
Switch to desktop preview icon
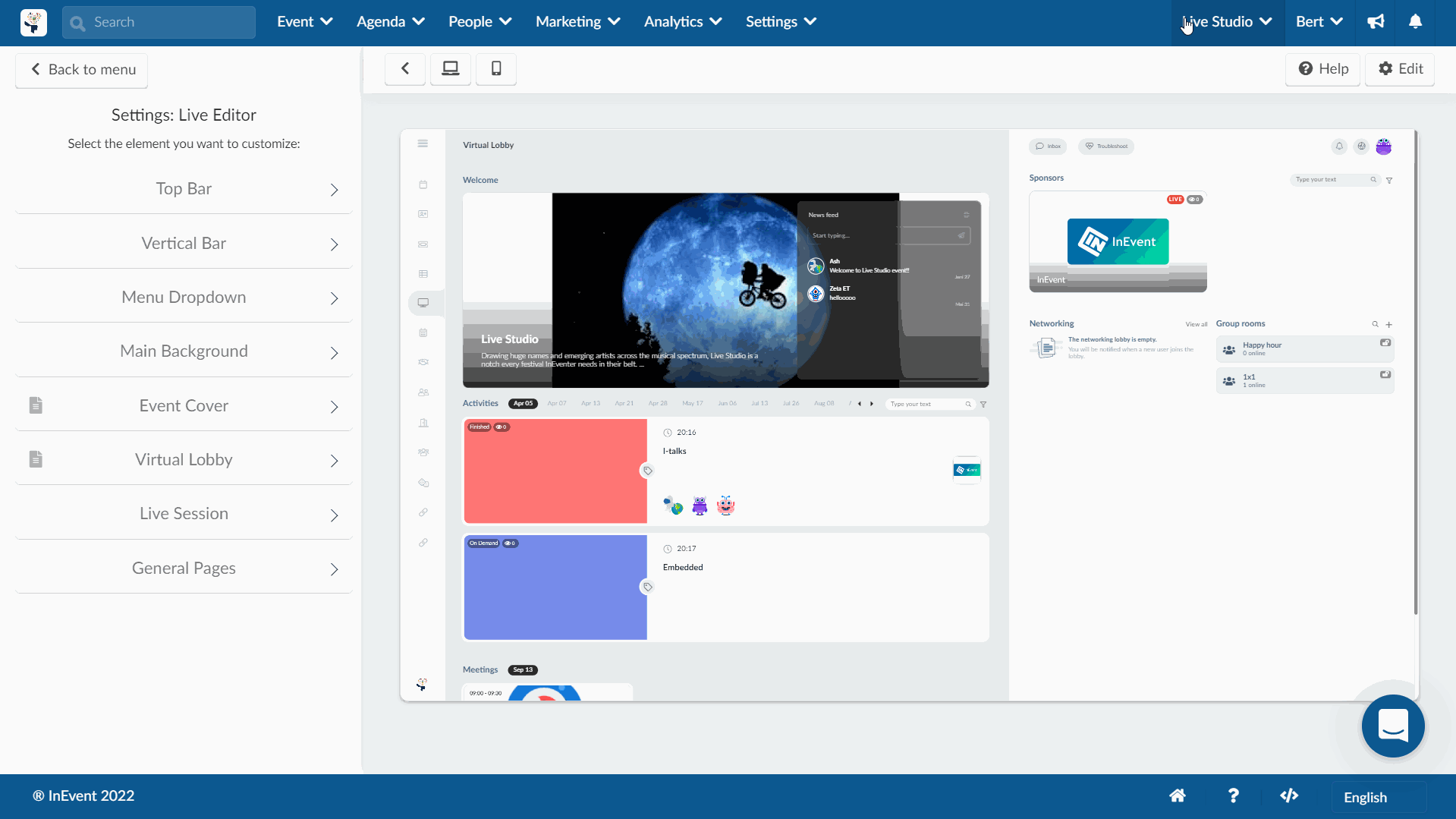tap(451, 69)
